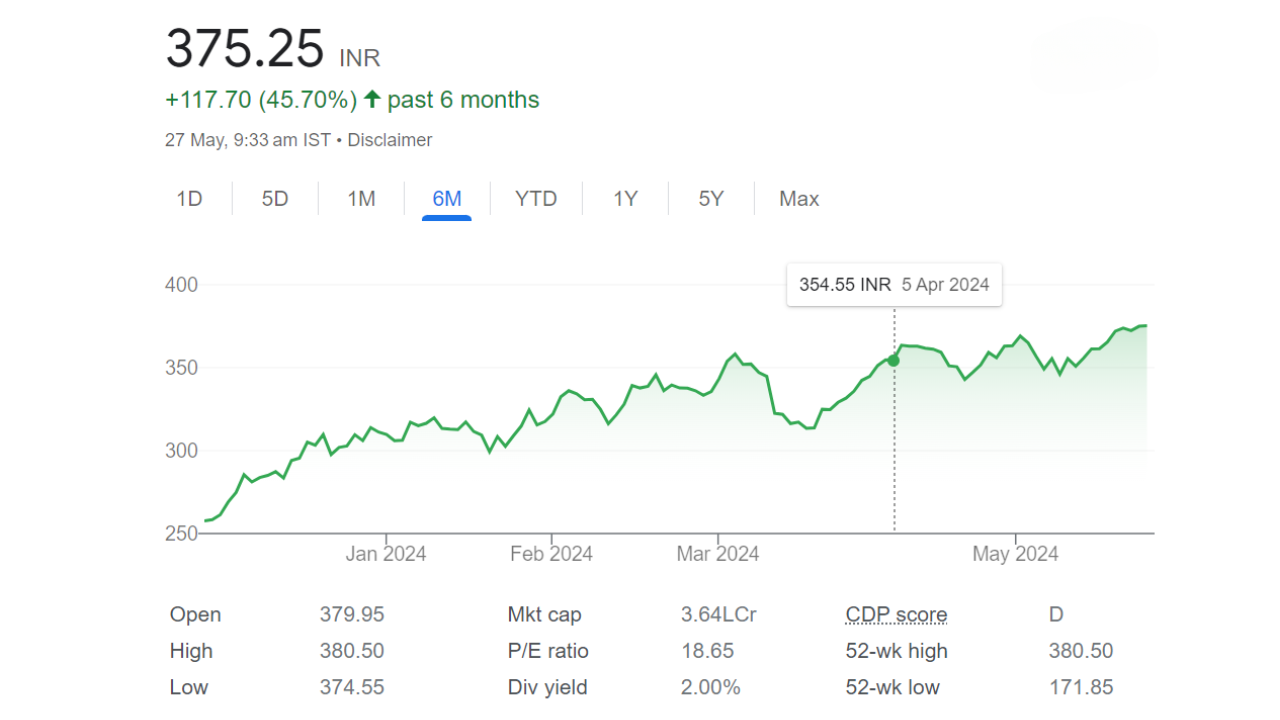Switch to the YTD performance view
The width and height of the screenshot is (1280, 720).
(x=536, y=198)
